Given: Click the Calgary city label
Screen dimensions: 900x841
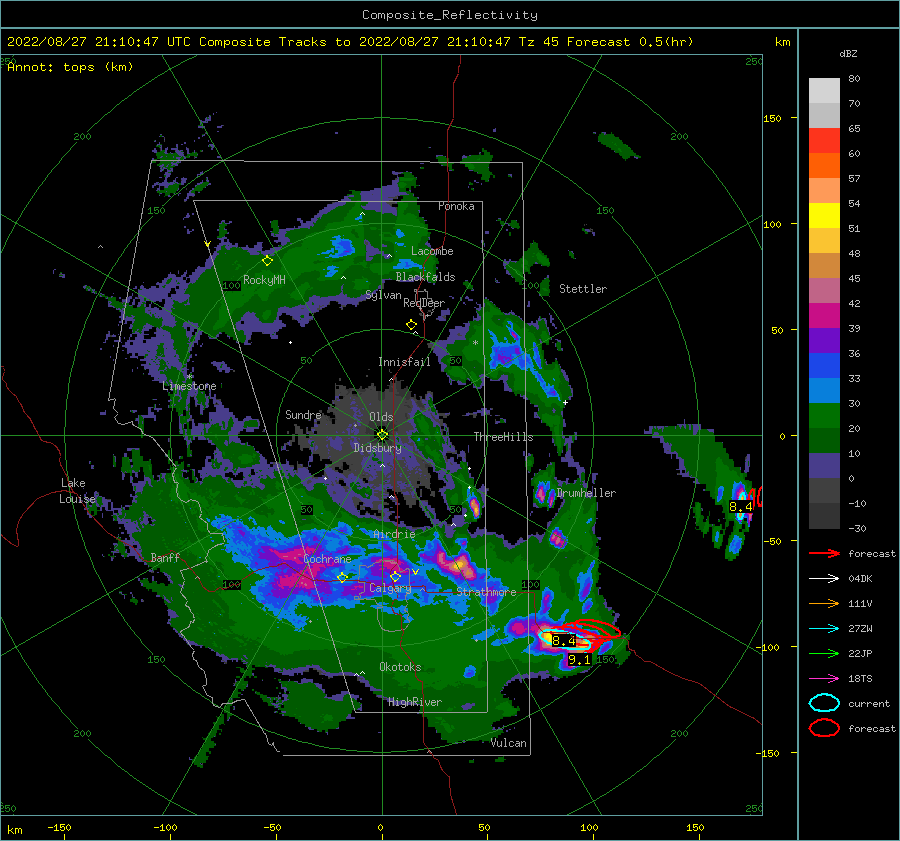Looking at the screenshot, I should pos(390,588).
